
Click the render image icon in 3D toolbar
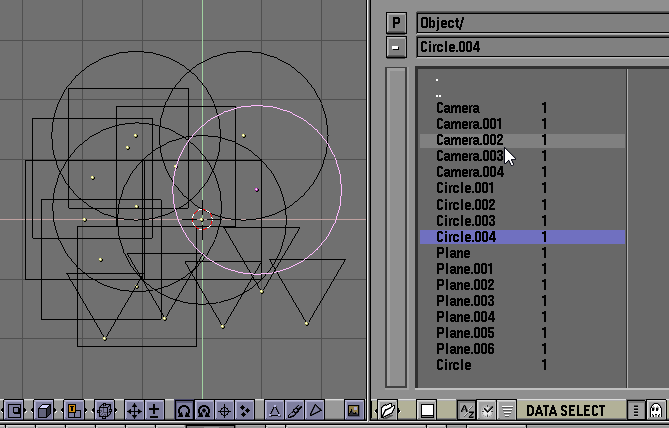pyautogui.click(x=354, y=411)
